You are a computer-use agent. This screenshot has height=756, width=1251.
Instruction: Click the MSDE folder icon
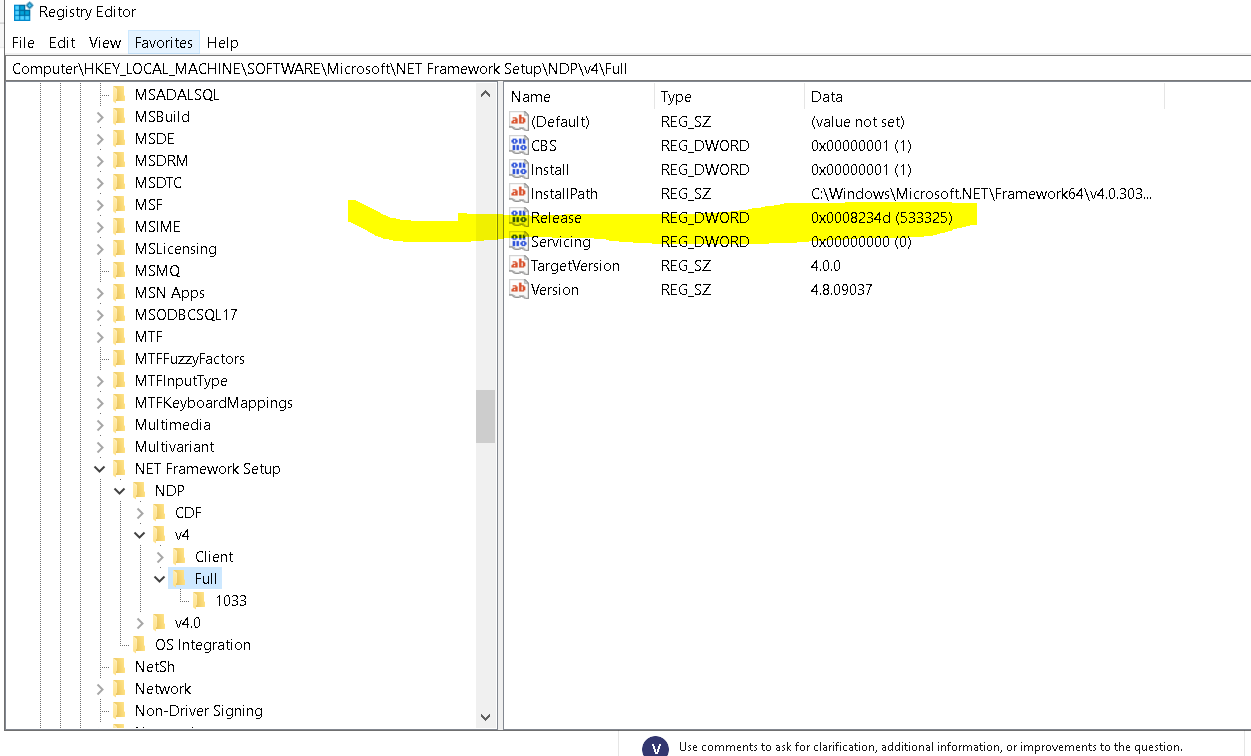[x=120, y=138]
